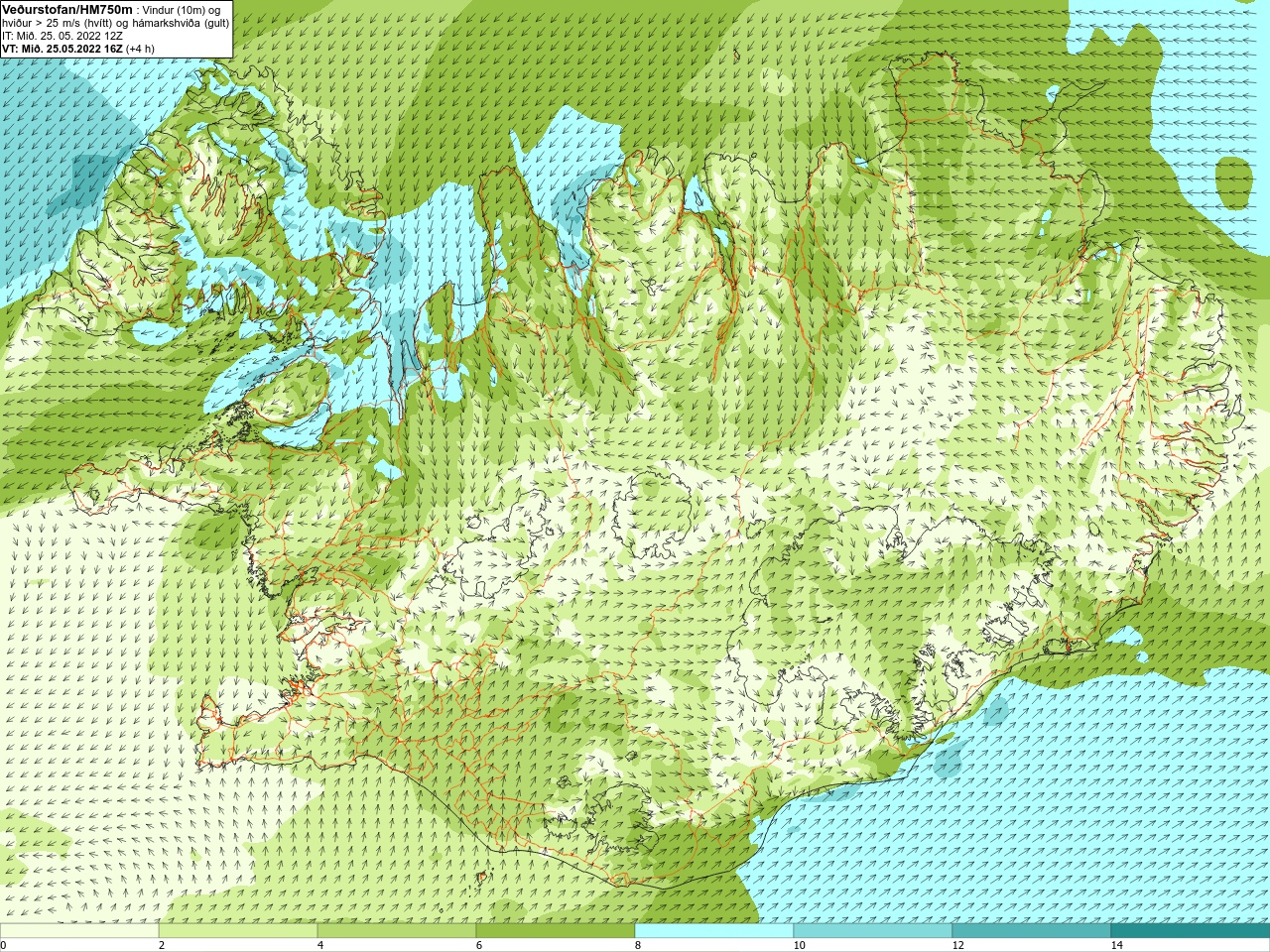Click the legend scale label '4'
Viewport: 1270px width, 952px height.
click(320, 945)
